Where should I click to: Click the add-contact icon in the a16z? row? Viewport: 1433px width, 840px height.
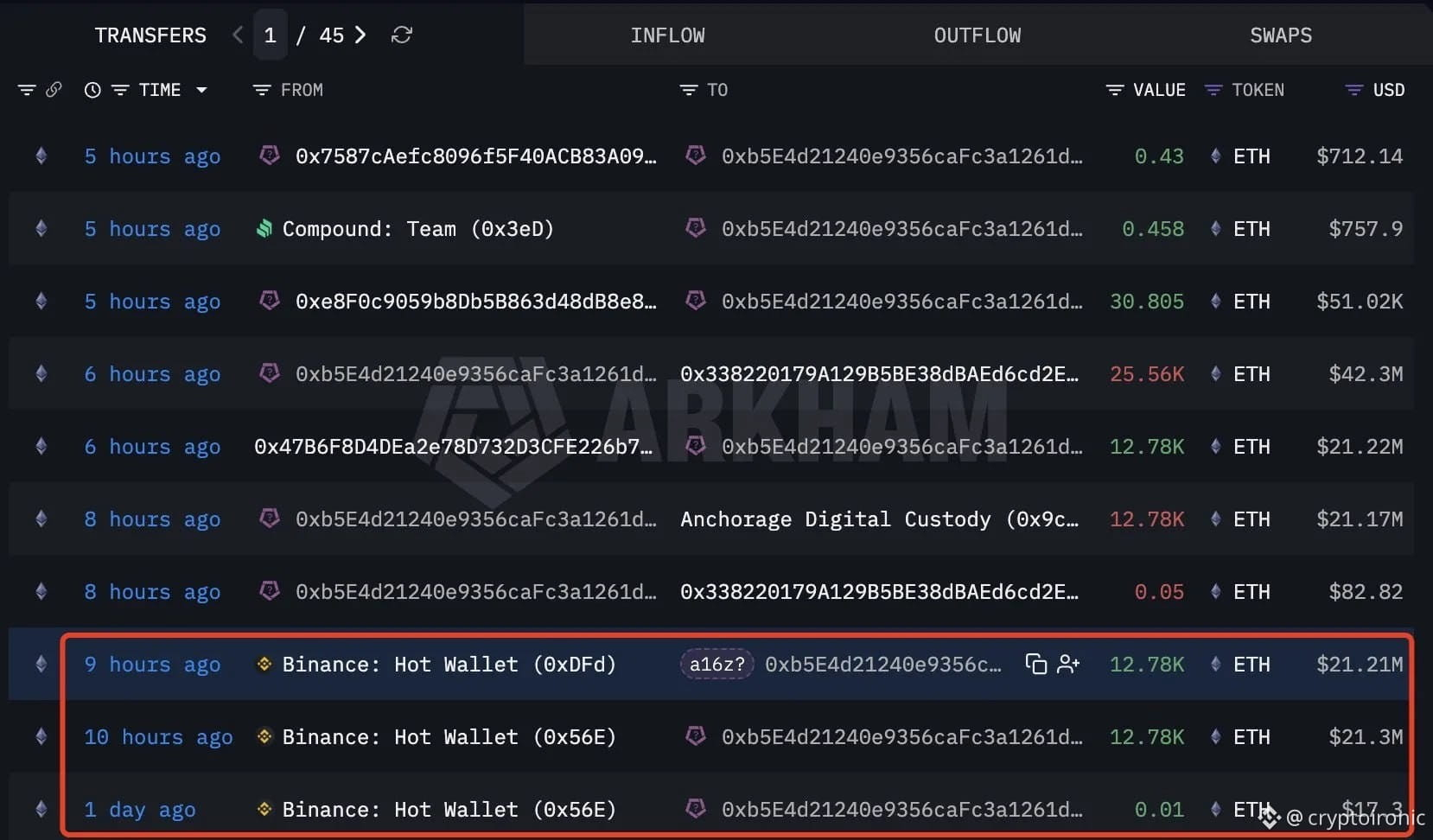tap(1068, 664)
